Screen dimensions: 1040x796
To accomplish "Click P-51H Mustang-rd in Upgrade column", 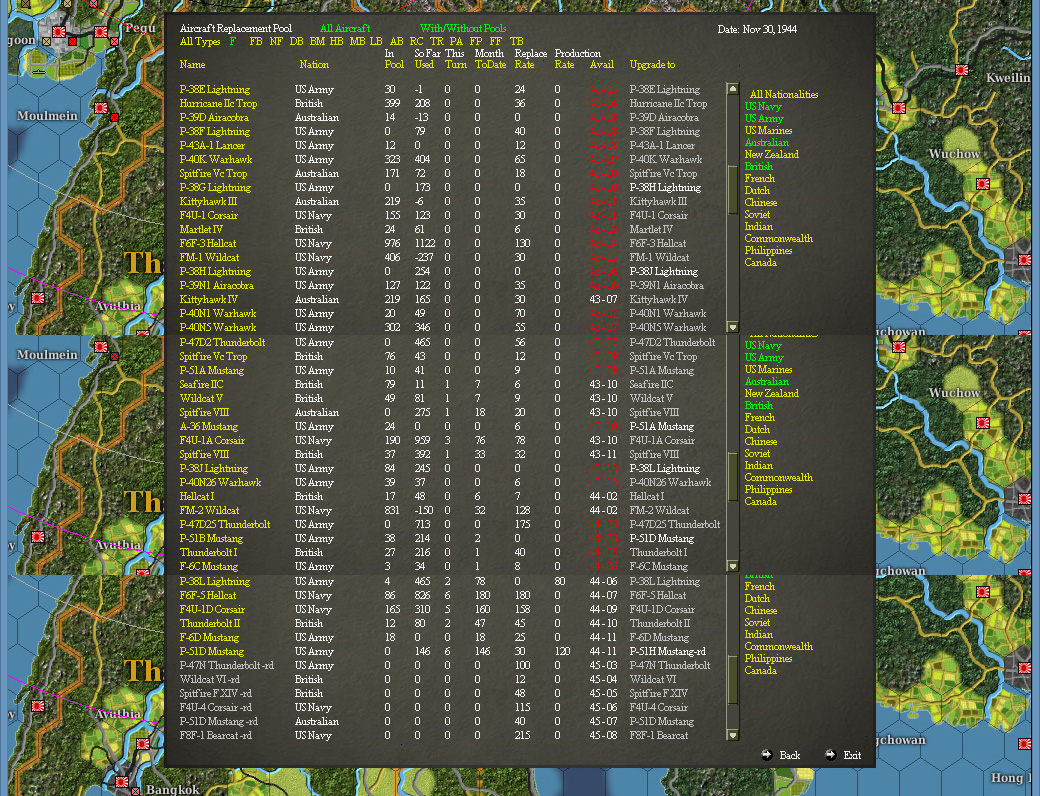I will [x=667, y=651].
